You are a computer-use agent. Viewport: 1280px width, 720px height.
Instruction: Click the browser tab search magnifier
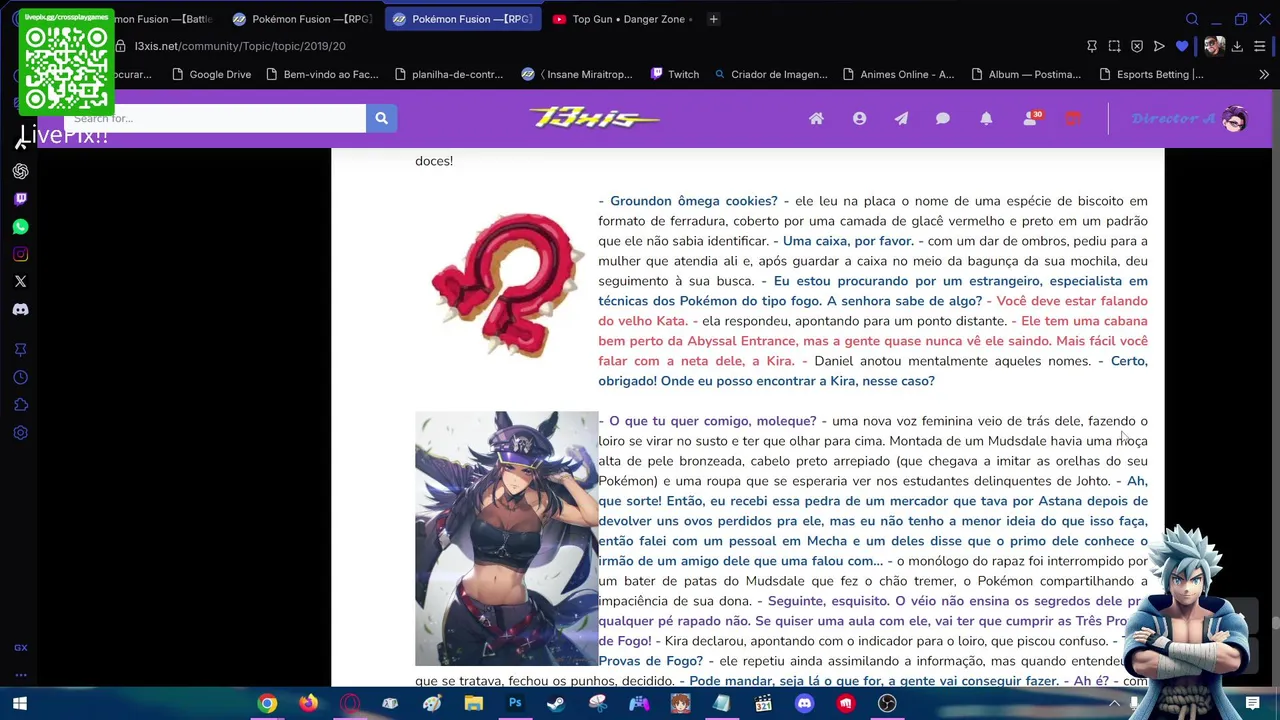coord(1192,19)
